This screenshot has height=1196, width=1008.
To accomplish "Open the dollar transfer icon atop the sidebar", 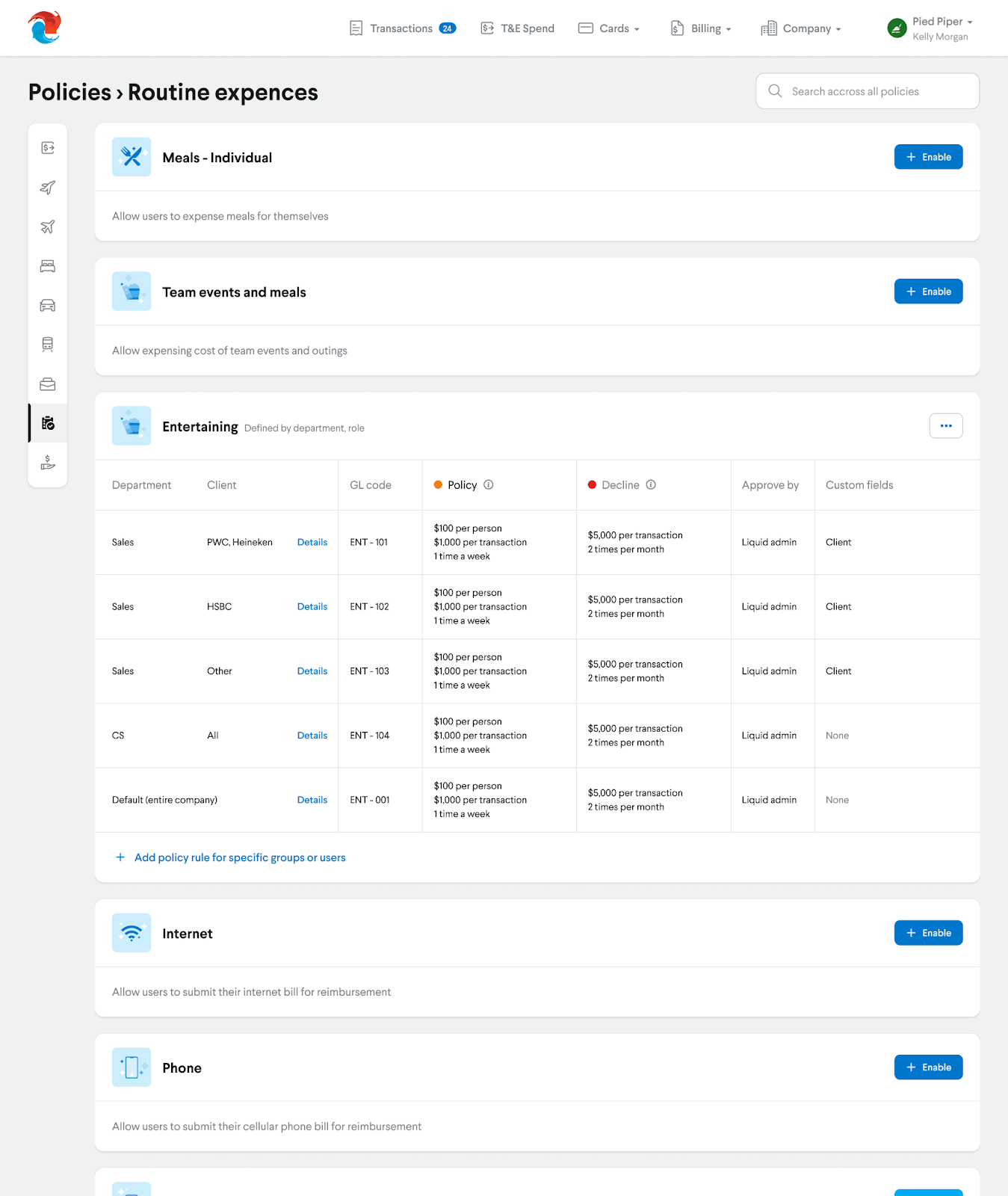I will (x=48, y=148).
